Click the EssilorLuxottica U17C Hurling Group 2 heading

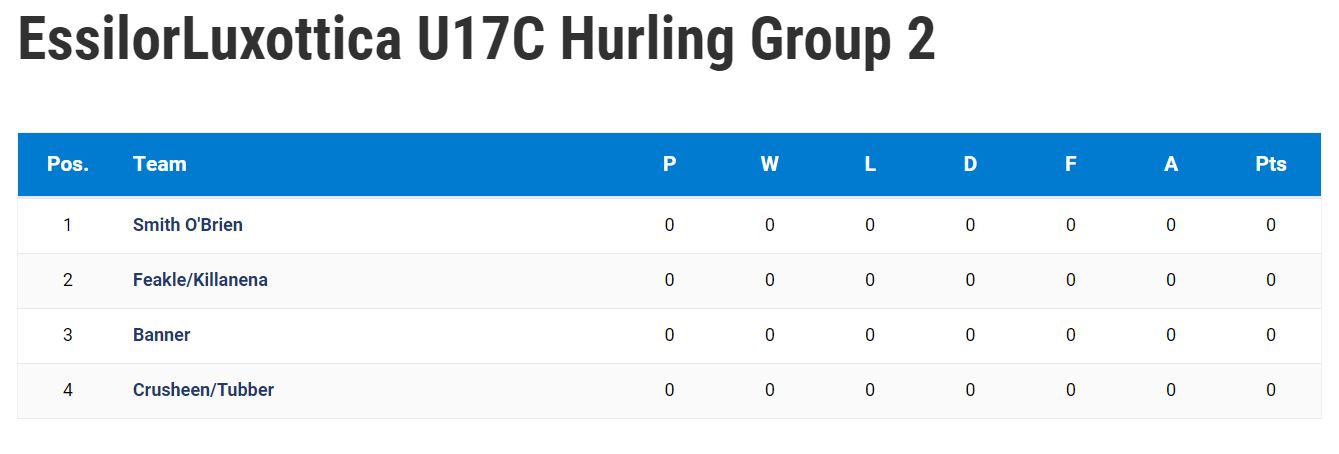(x=477, y=40)
